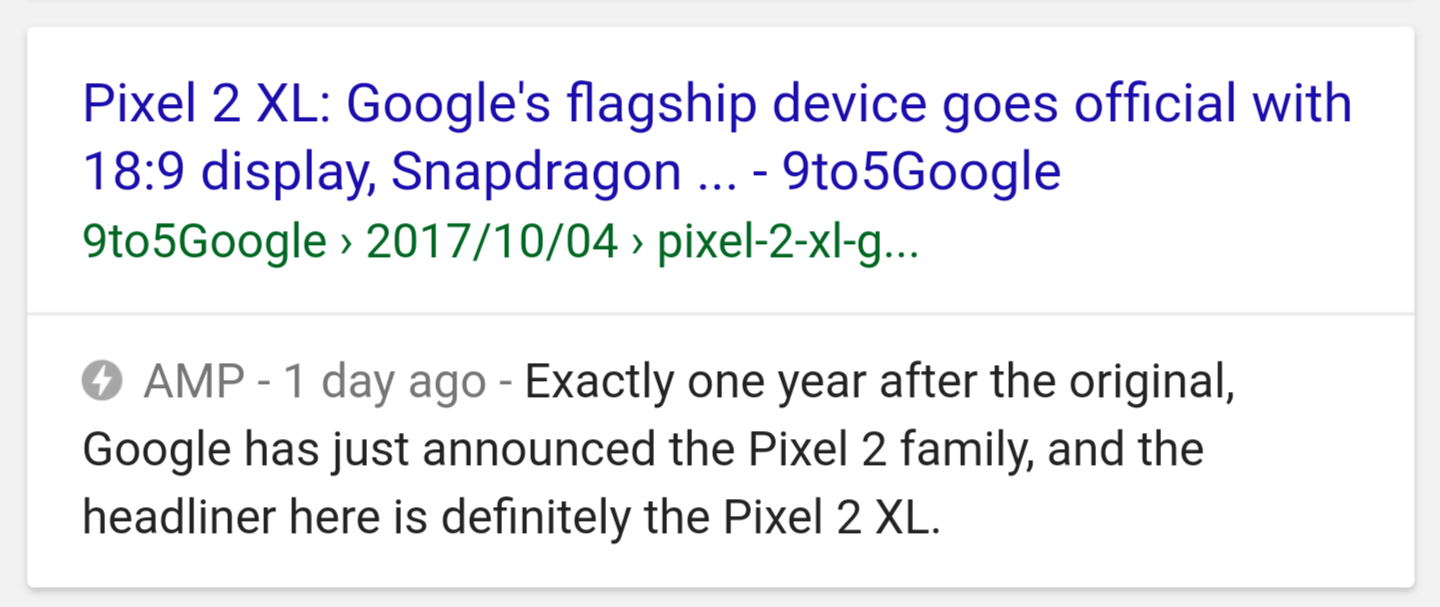The image size is (1440, 607).
Task: Click "- 9to5Google" at the title end
Action: coord(907,172)
